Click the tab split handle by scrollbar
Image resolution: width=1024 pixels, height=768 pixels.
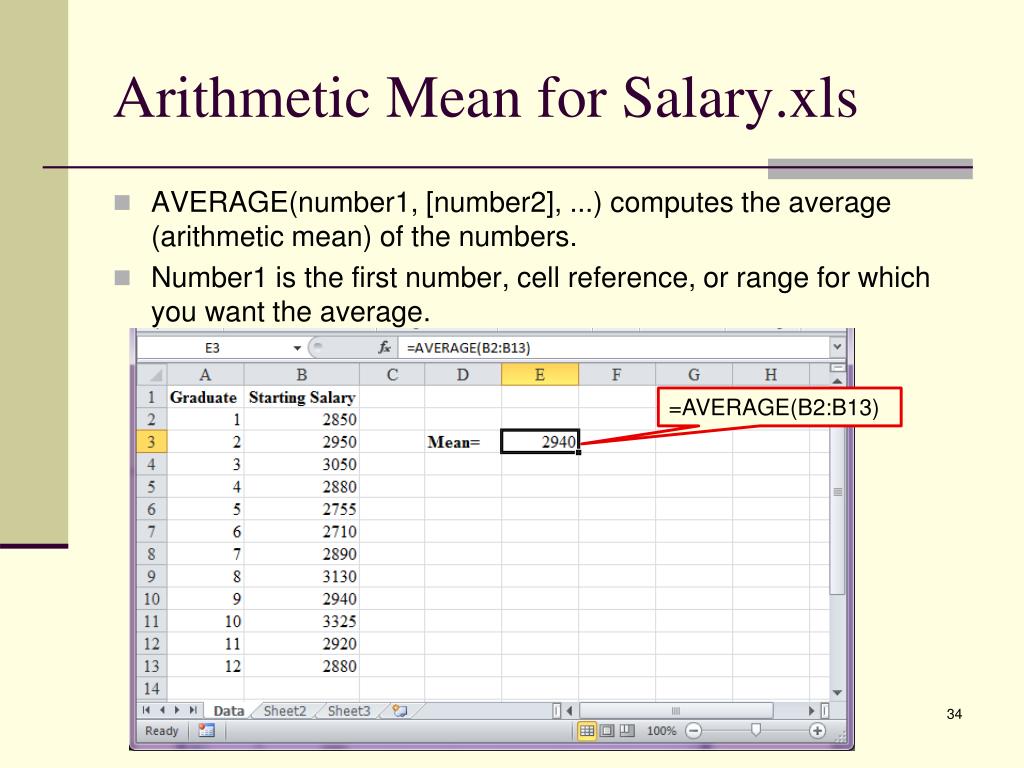pyautogui.click(x=556, y=710)
